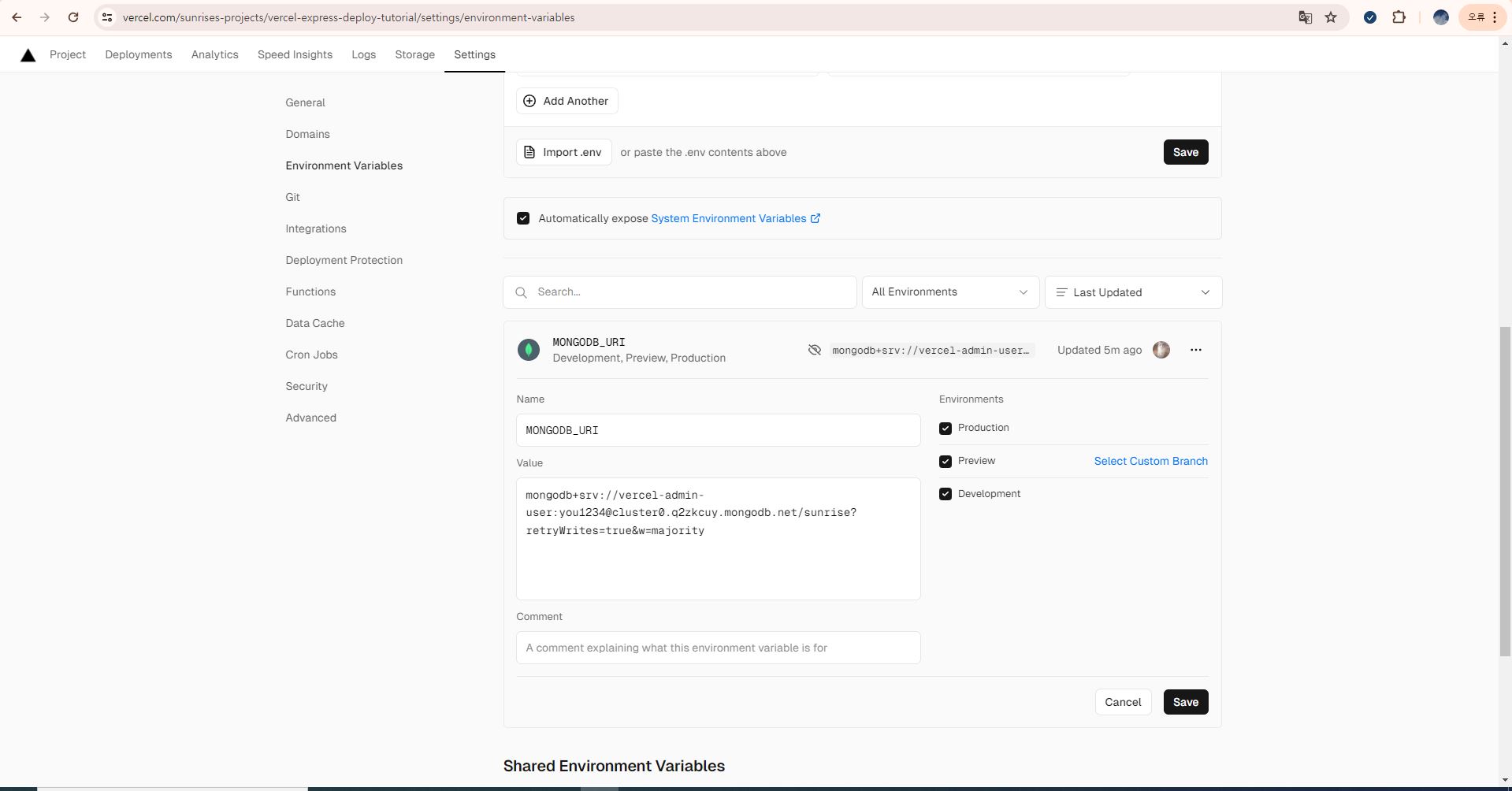The width and height of the screenshot is (1512, 791).
Task: Open site information icon in address bar
Action: (x=107, y=17)
